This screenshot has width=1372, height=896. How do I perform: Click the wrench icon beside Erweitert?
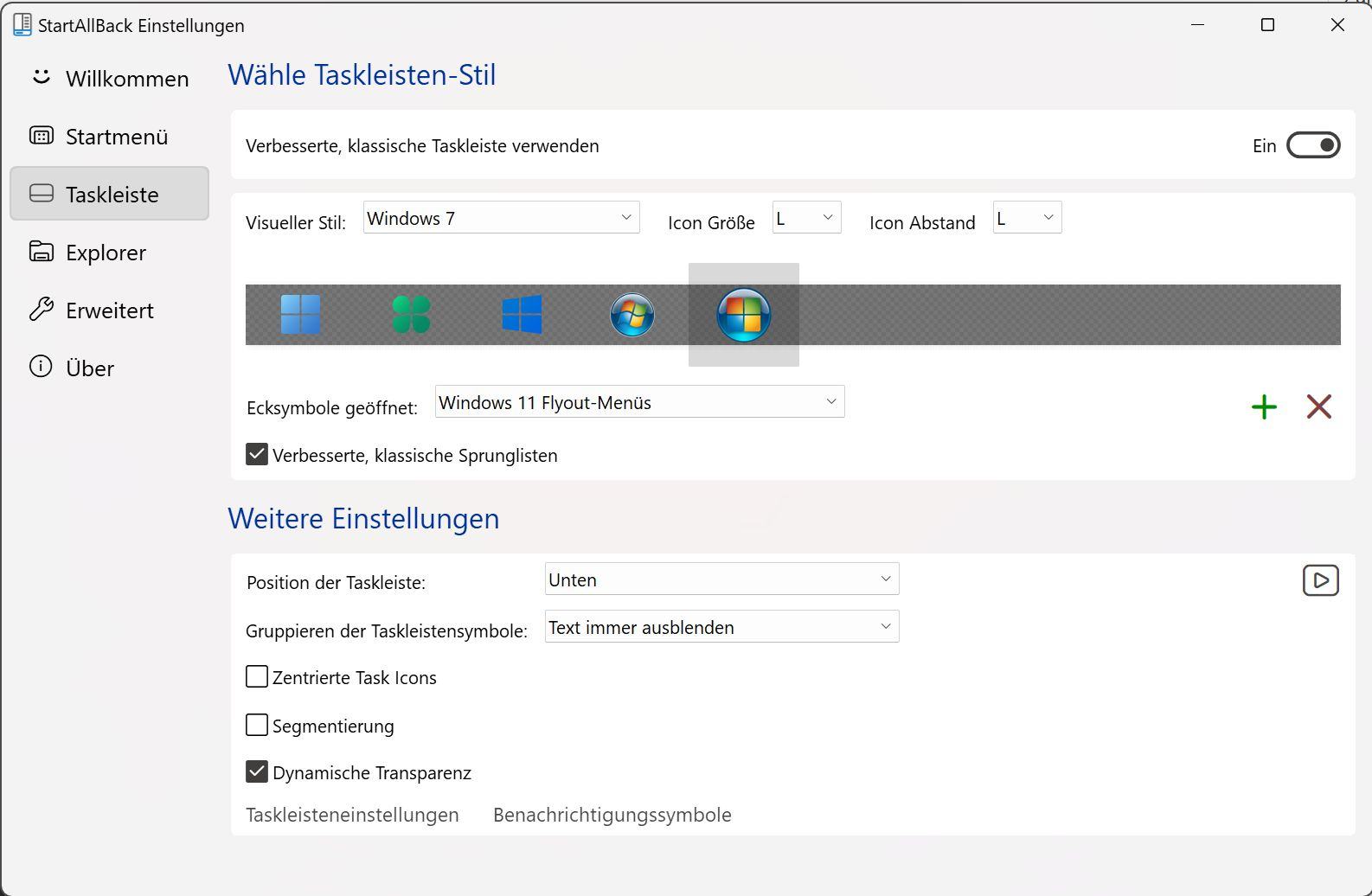41,309
